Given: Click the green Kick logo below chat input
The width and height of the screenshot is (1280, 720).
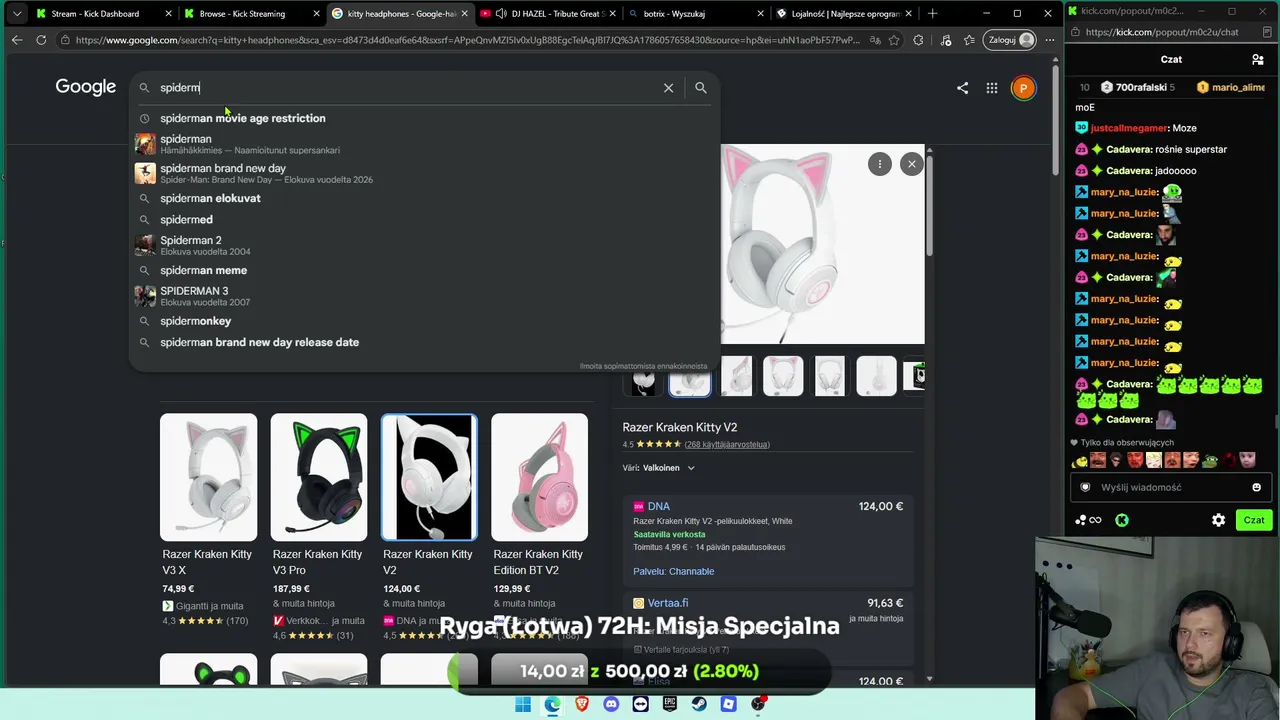Looking at the screenshot, I should tap(1122, 520).
